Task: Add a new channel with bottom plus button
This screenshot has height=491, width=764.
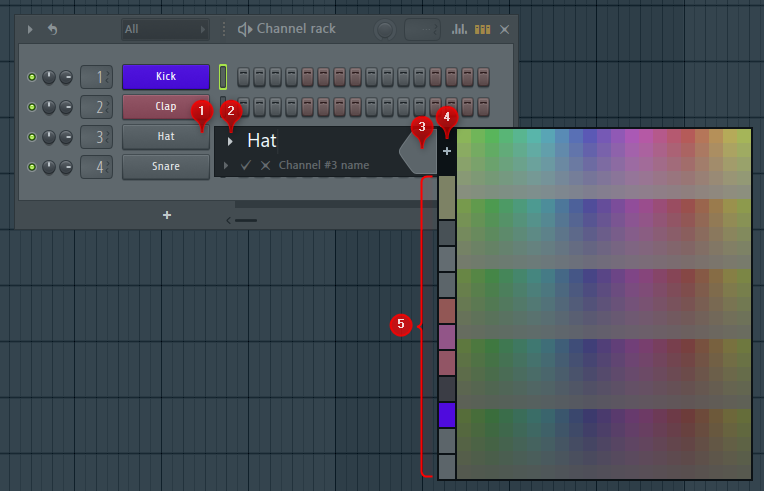Action: point(167,215)
